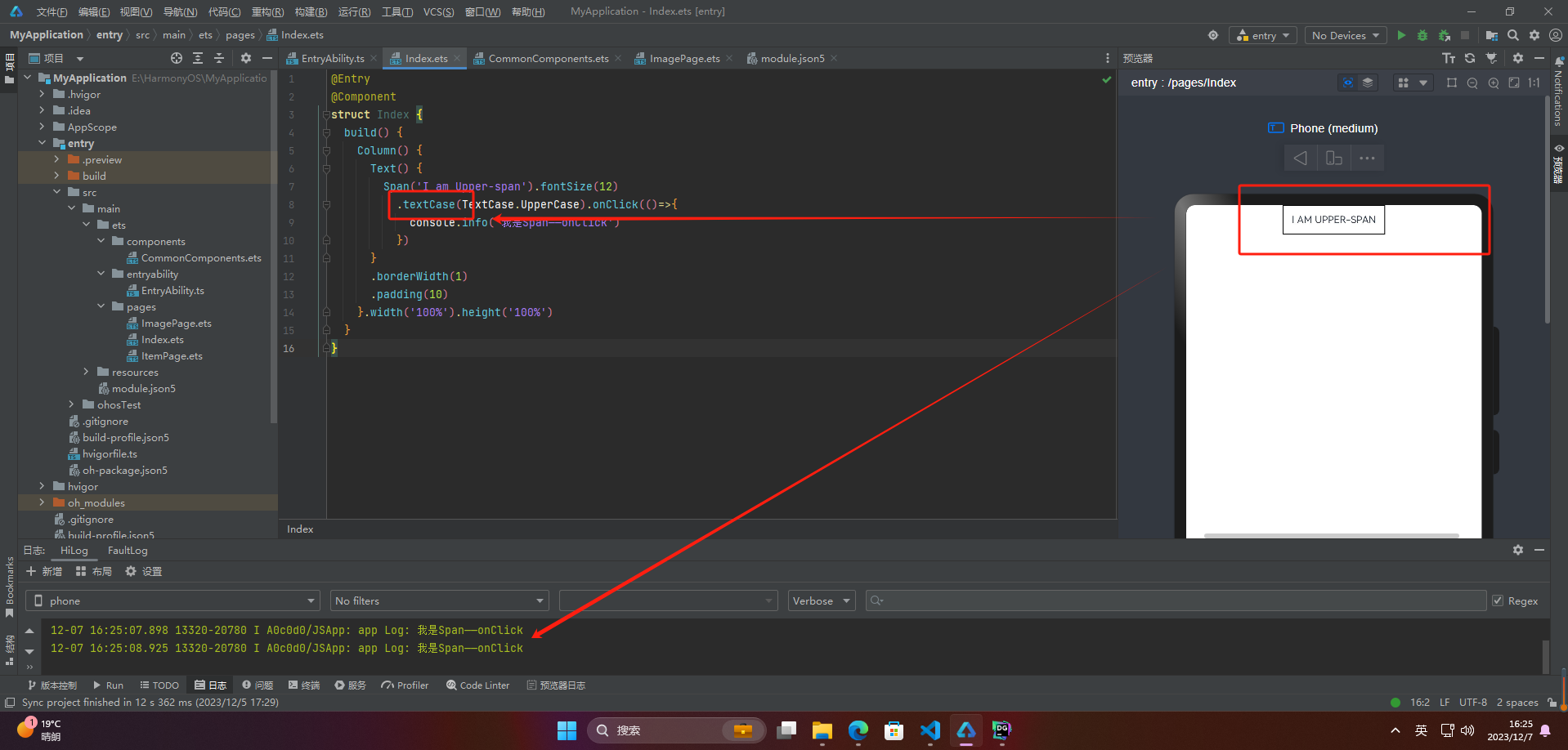Open IDE settings gear in main toolbar
Viewport: 1568px width, 750px height.
[x=1534, y=35]
